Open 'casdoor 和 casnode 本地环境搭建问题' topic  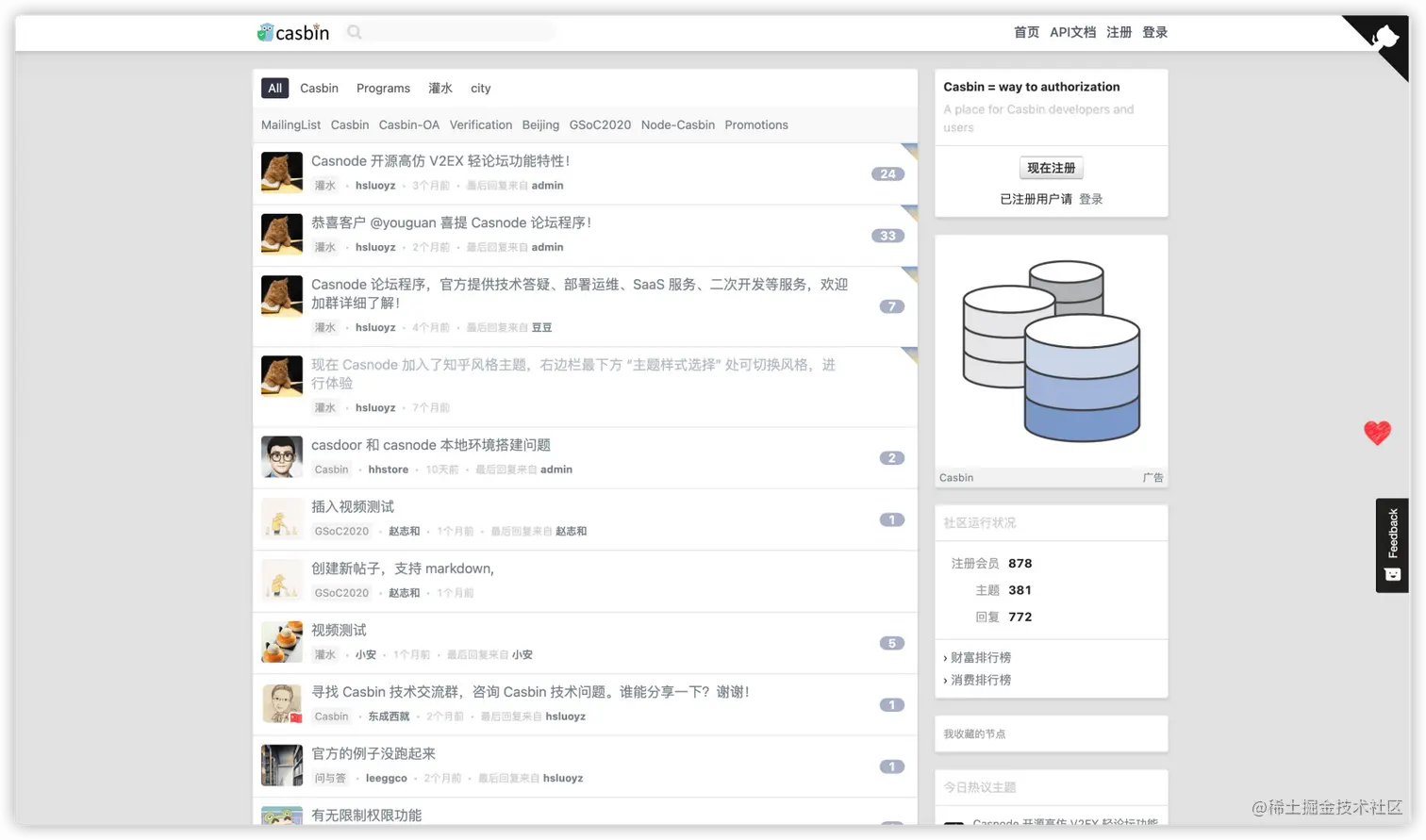tap(431, 445)
